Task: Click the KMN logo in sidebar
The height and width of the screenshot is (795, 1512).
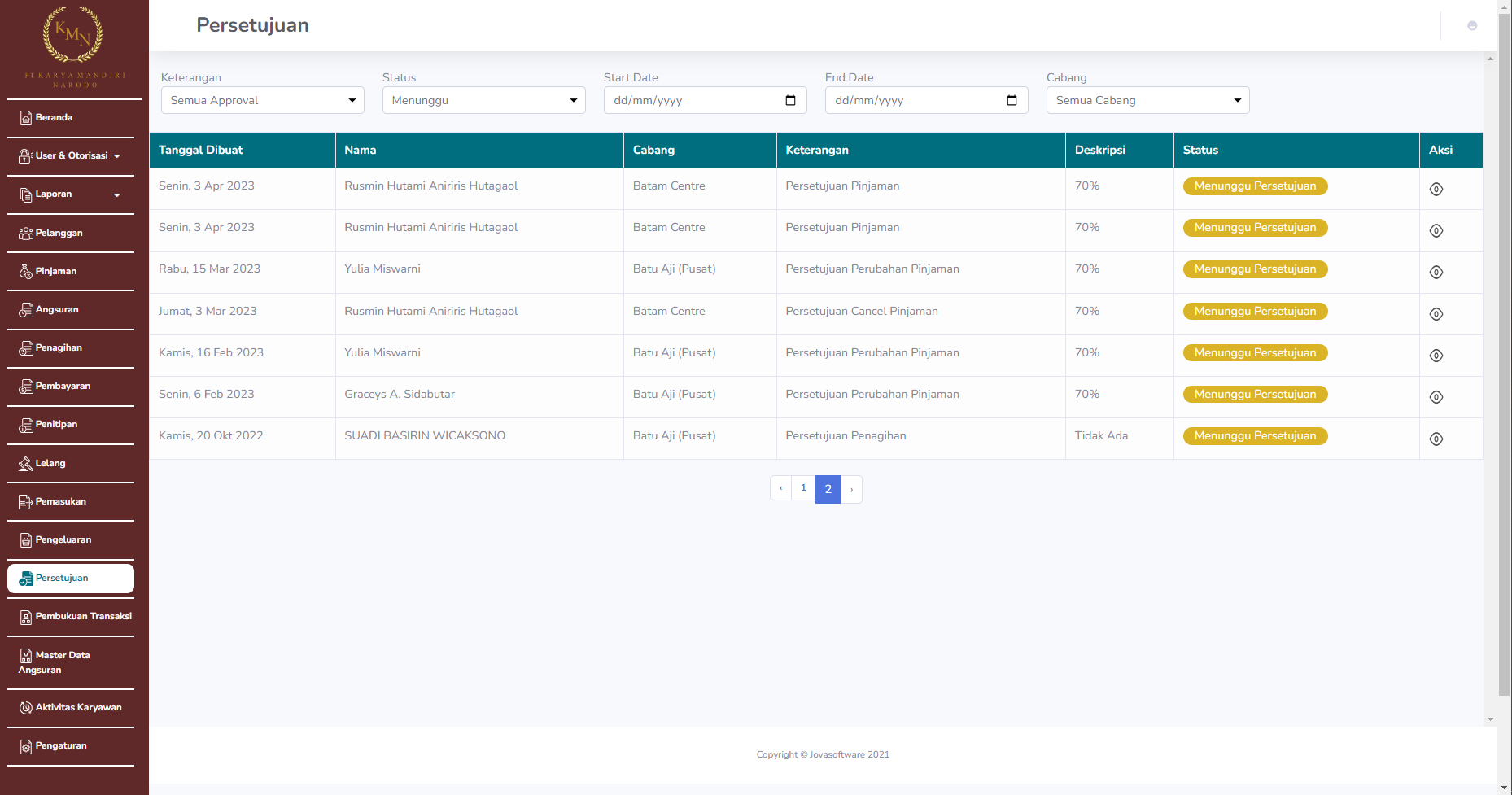Action: click(73, 35)
